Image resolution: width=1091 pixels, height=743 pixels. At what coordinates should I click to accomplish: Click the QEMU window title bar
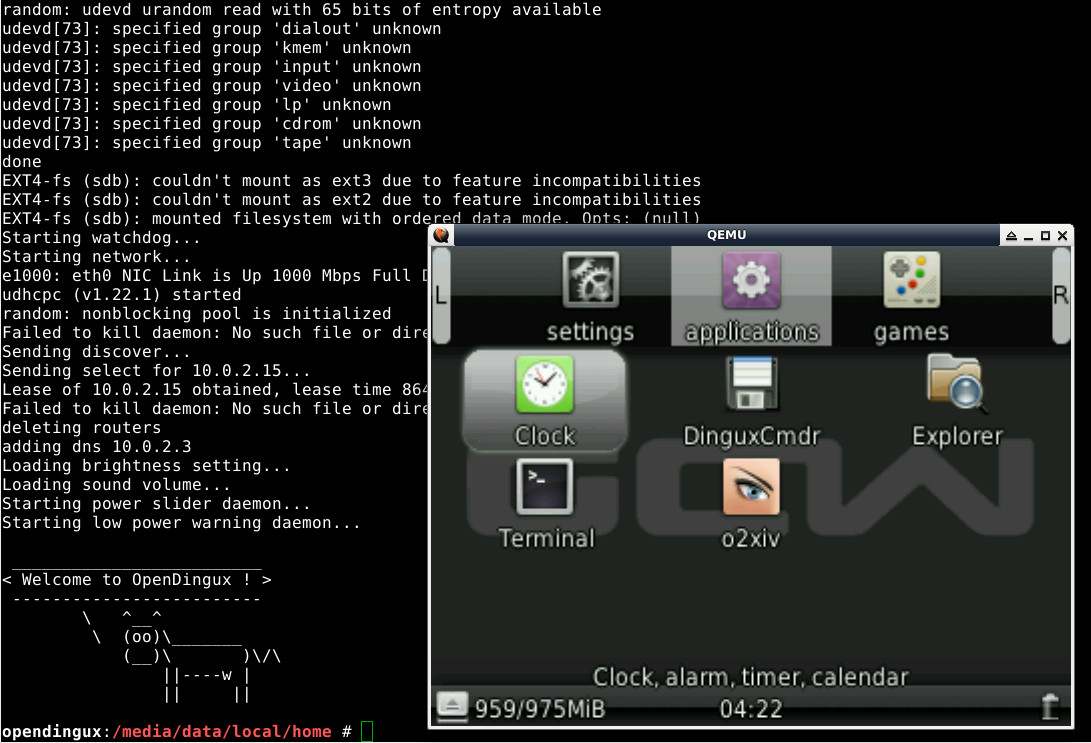pos(726,236)
